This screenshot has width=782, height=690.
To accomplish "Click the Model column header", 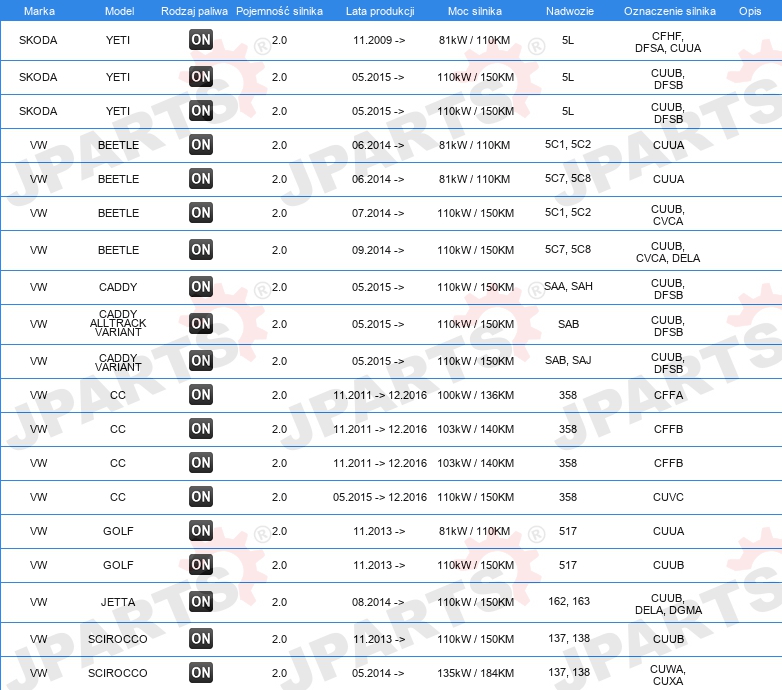I will click(119, 11).
